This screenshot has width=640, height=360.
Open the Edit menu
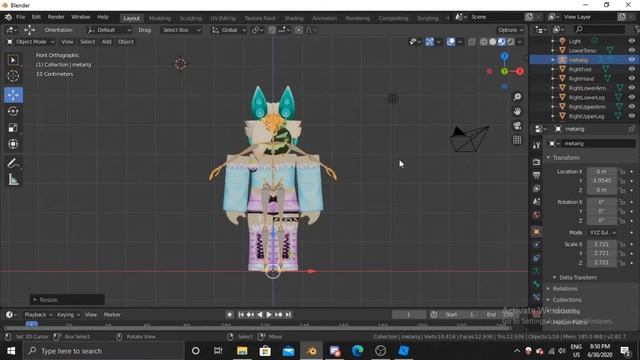pyautogui.click(x=36, y=17)
